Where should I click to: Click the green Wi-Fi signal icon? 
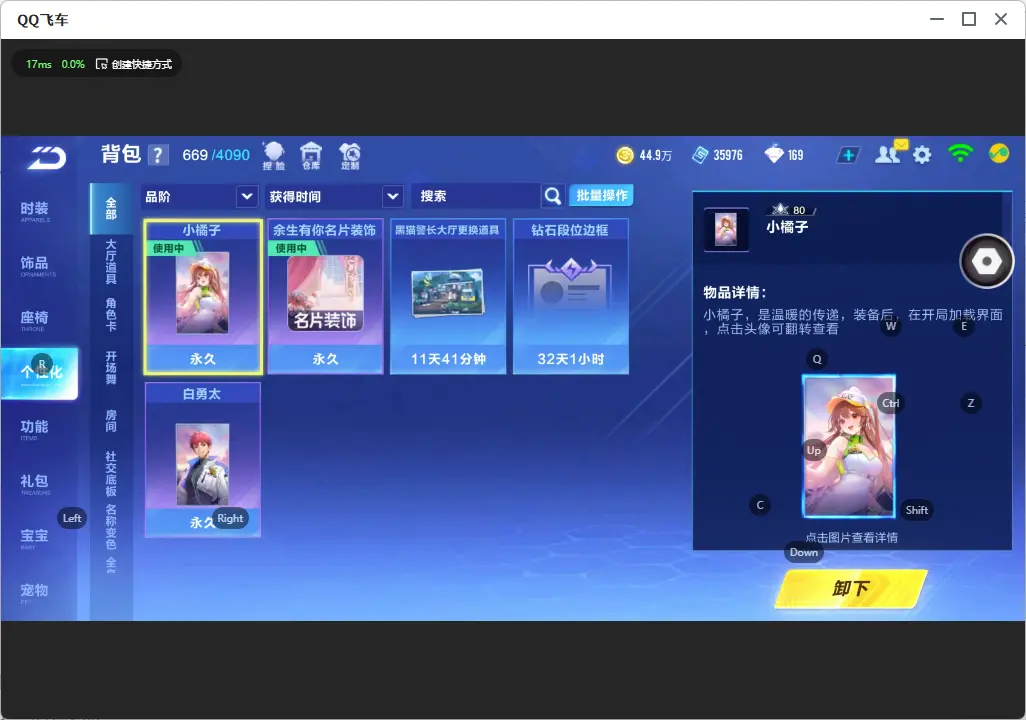point(960,154)
